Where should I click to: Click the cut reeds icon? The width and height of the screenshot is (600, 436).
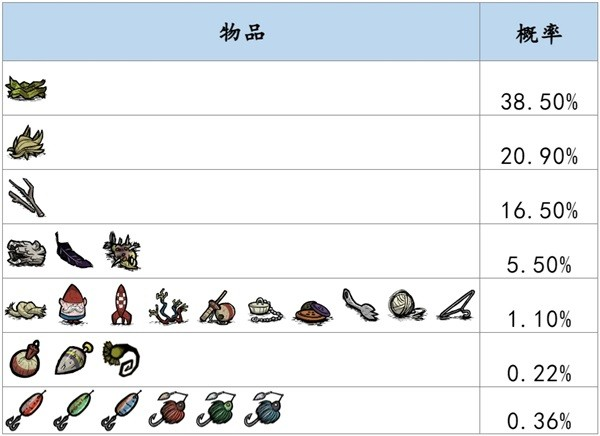(26, 89)
